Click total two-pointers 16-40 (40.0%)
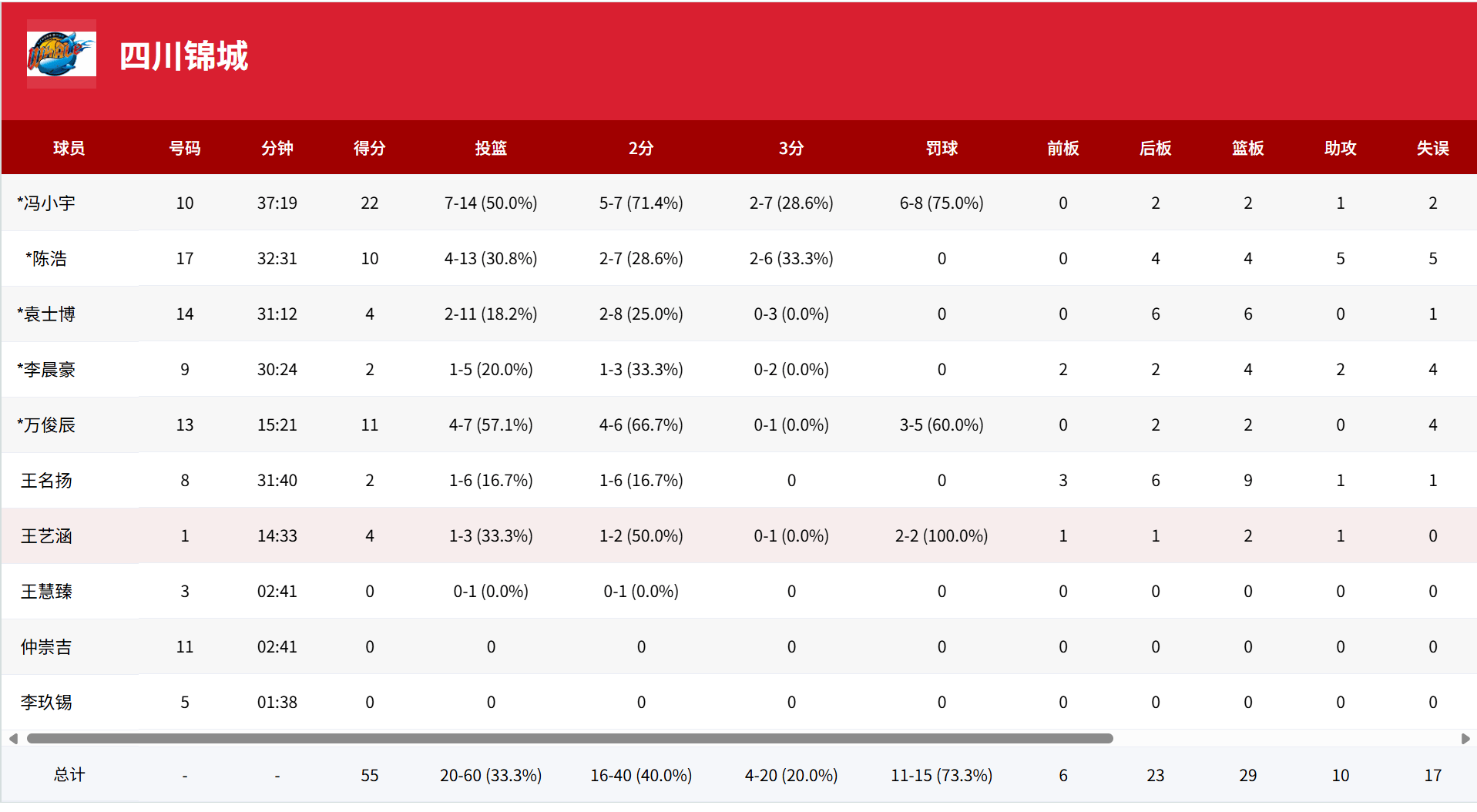This screenshot has width=1477, height=812. (641, 776)
